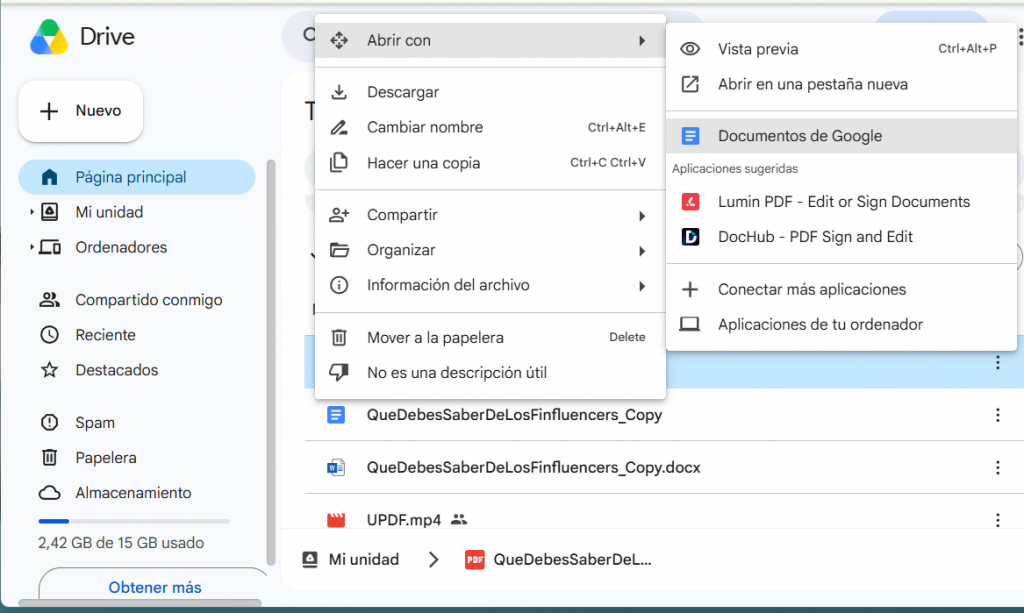Open Página principal in sidebar
Viewport: 1024px width, 613px height.
coord(136,177)
